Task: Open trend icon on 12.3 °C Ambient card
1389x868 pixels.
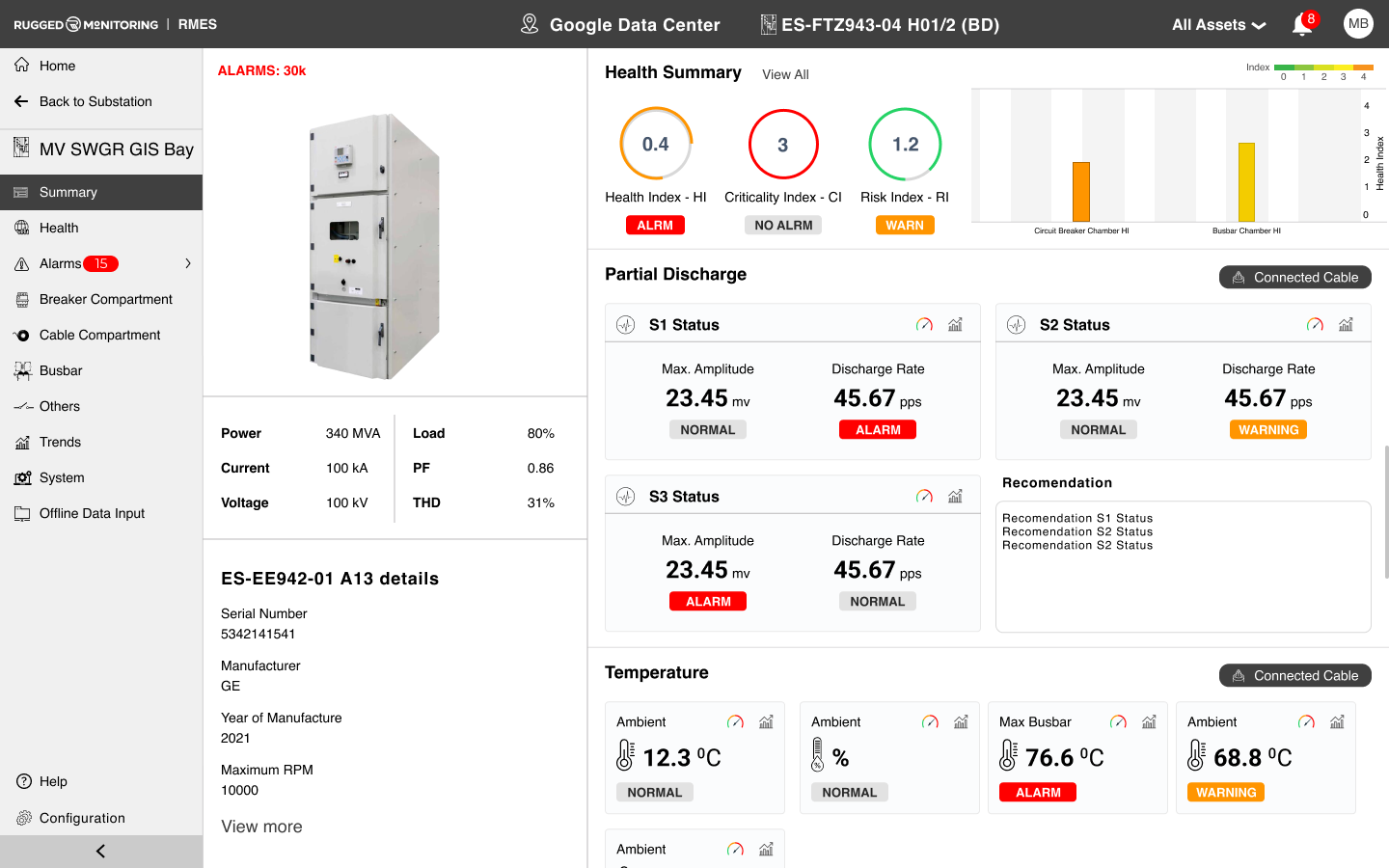Action: 766,721
